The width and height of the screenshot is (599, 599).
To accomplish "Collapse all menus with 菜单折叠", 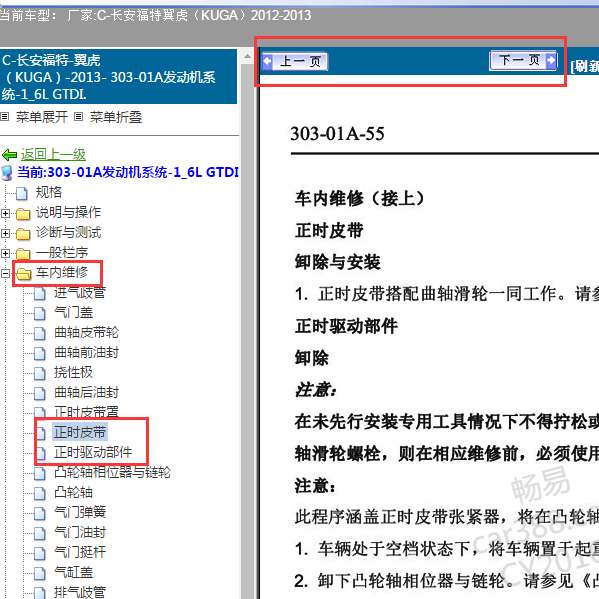I will pos(116,117).
